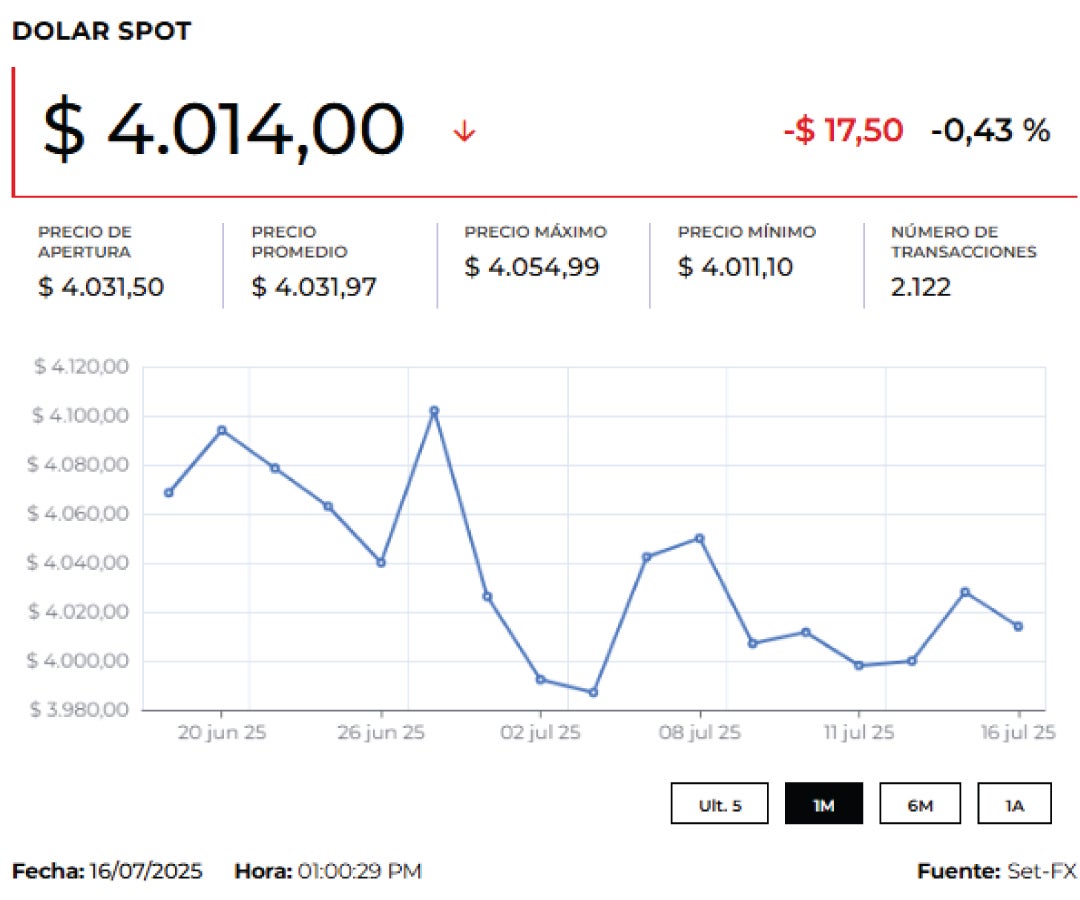
Task: Click the main $ 4.014,00 spot price
Action: pos(223,131)
